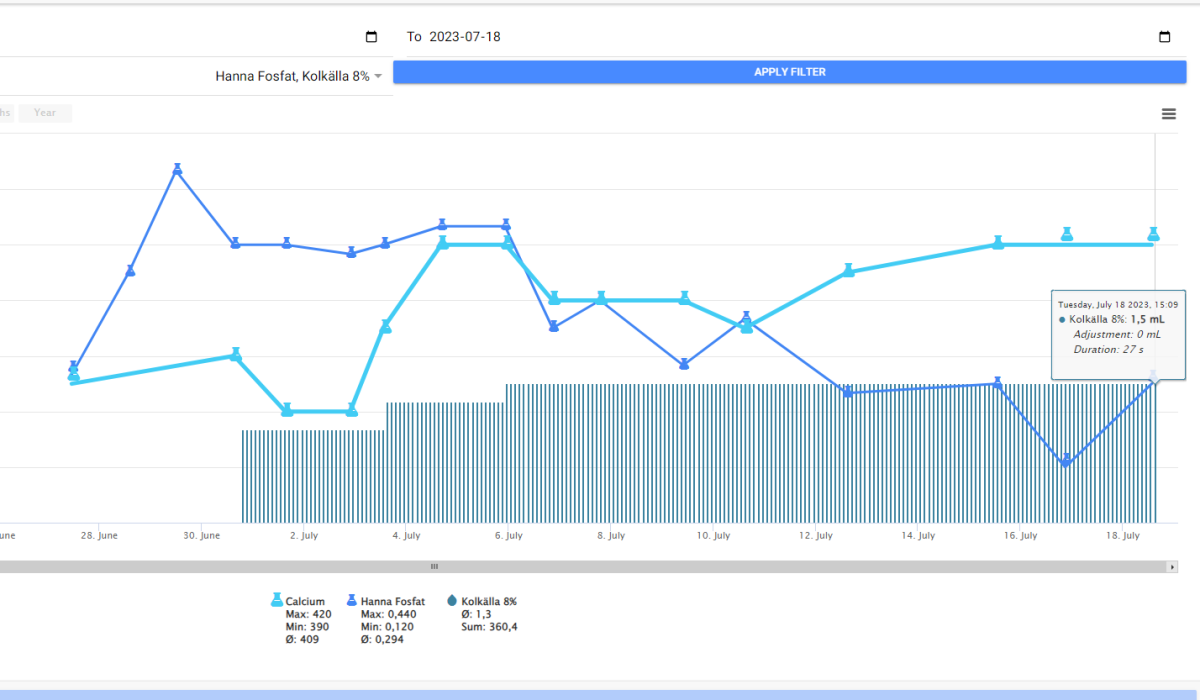Viewport: 1200px width, 700px height.
Task: Click the tooltip header 'Tuesday, July 18 2023, 15:09'
Action: (x=1118, y=304)
